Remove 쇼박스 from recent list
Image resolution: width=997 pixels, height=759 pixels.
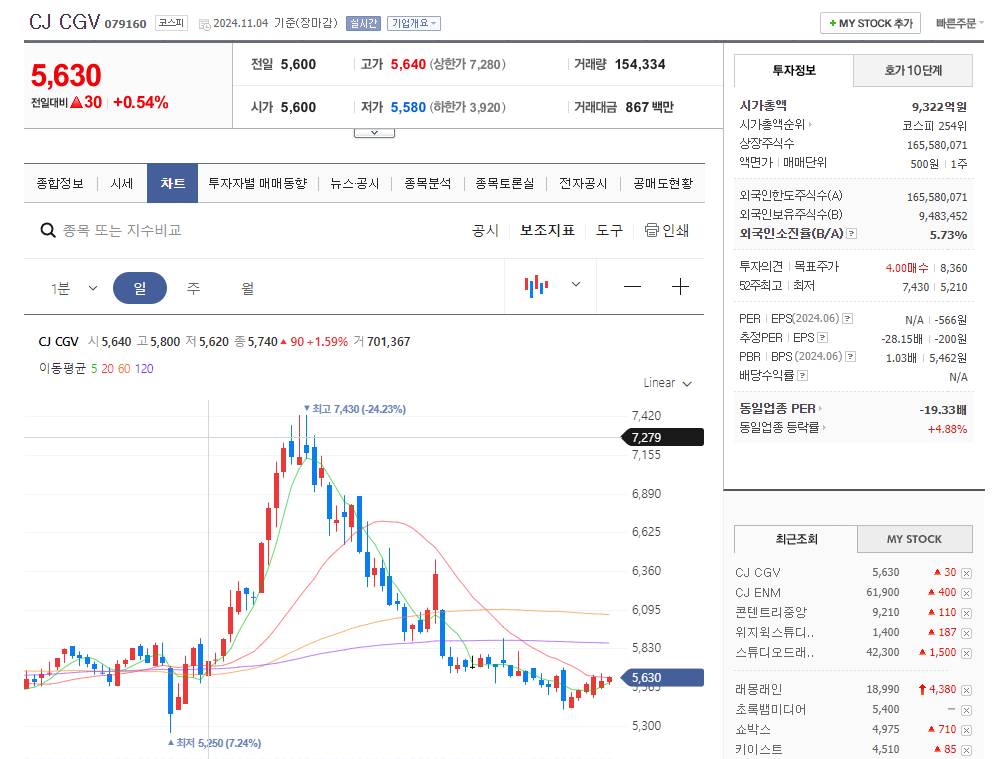pyautogui.click(x=966, y=730)
